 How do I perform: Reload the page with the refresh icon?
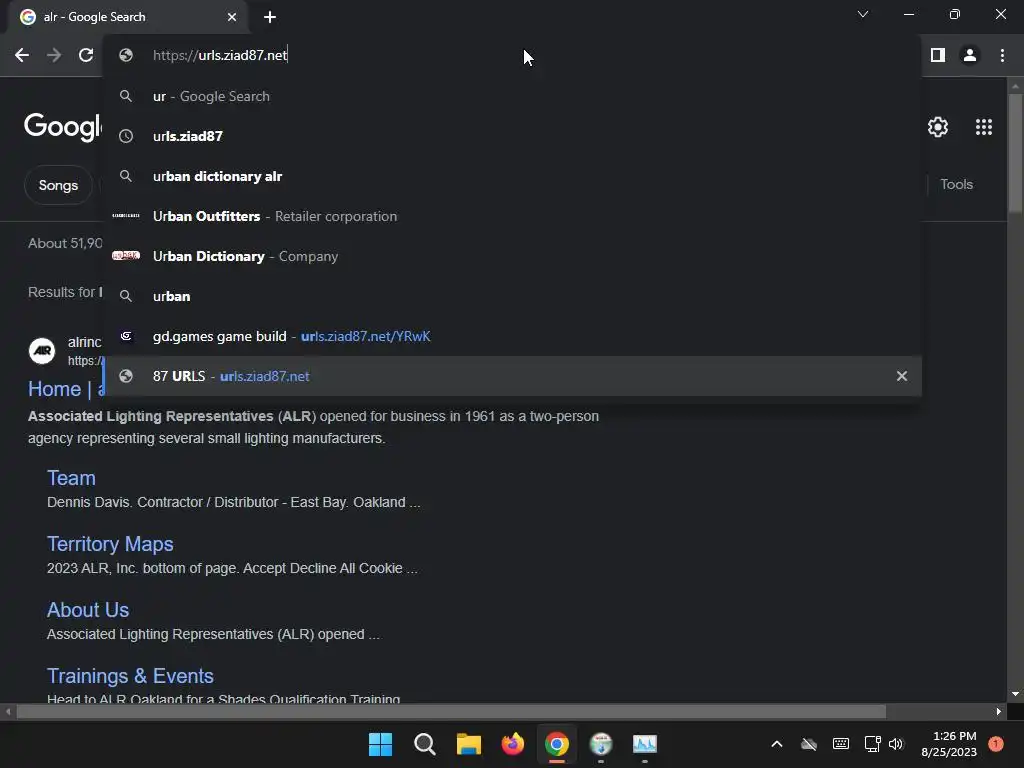86,55
